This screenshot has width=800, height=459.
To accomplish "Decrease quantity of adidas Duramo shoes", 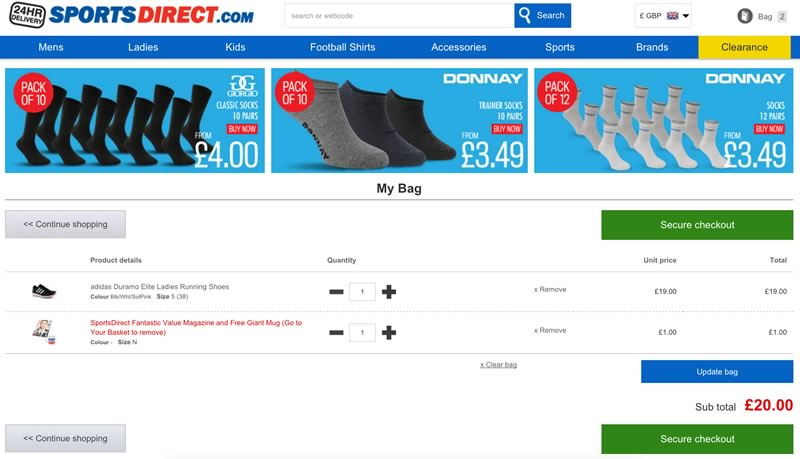I will point(336,292).
